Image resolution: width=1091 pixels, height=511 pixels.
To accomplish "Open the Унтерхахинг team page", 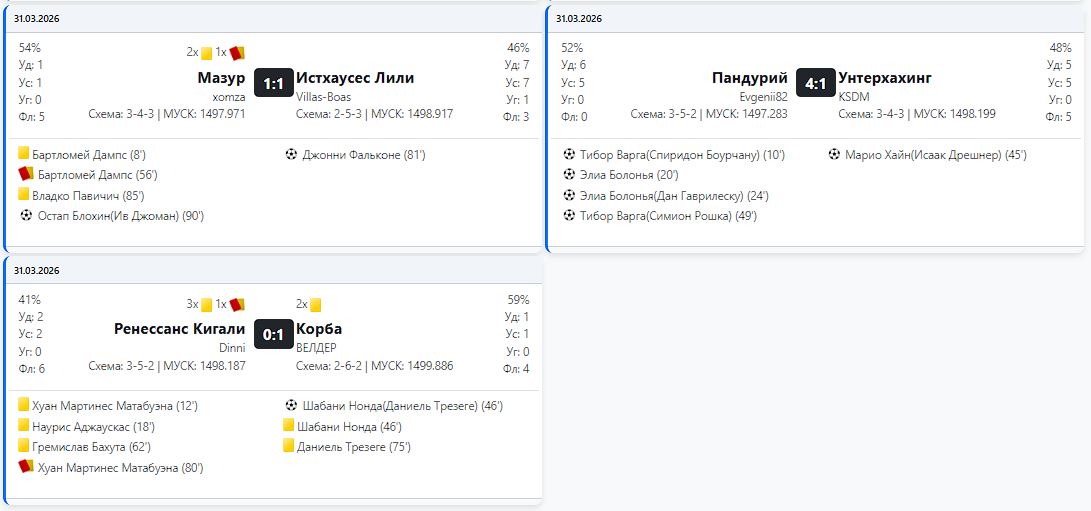I will [884, 78].
